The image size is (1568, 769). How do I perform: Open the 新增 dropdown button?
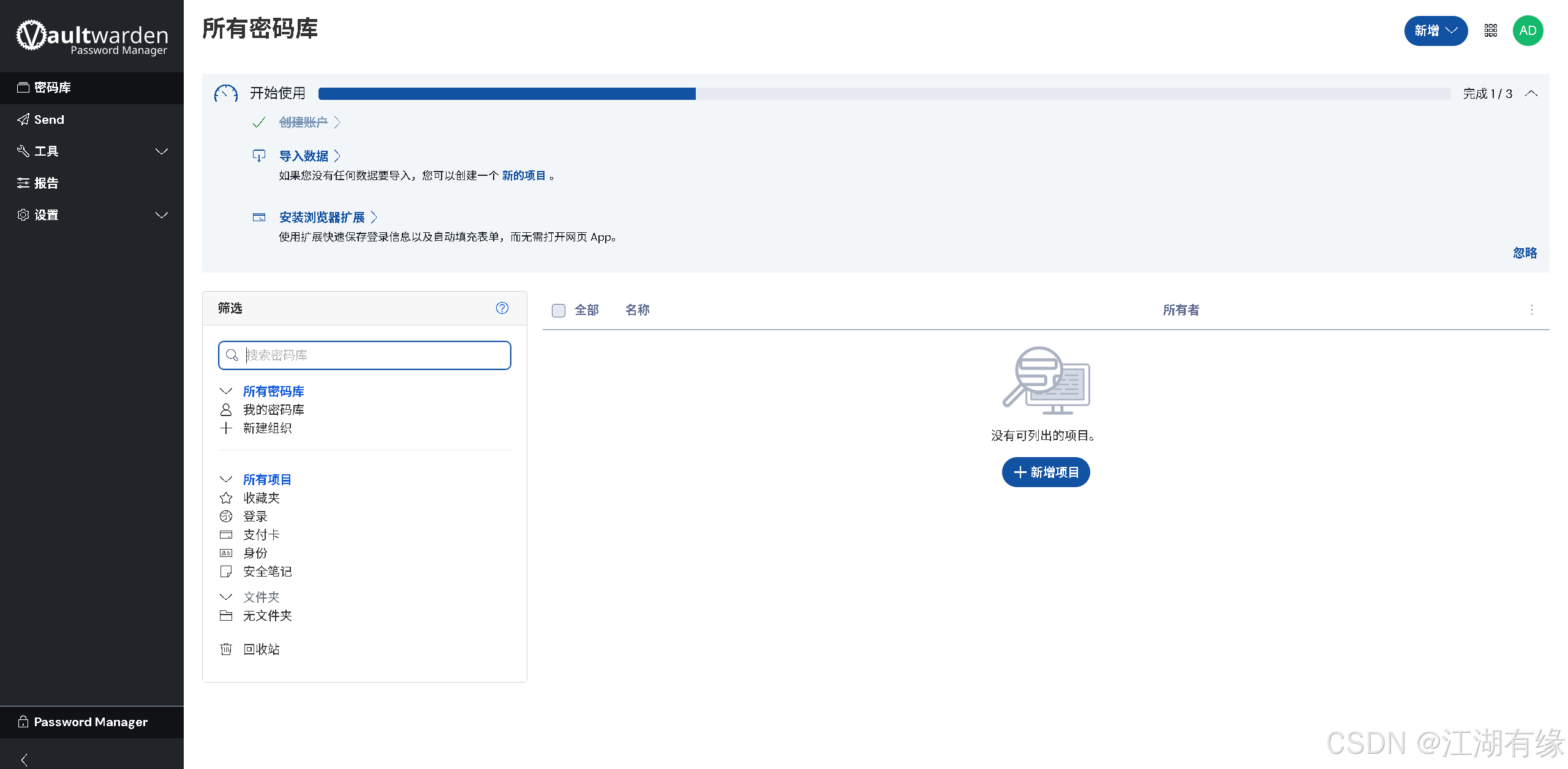tap(1435, 31)
